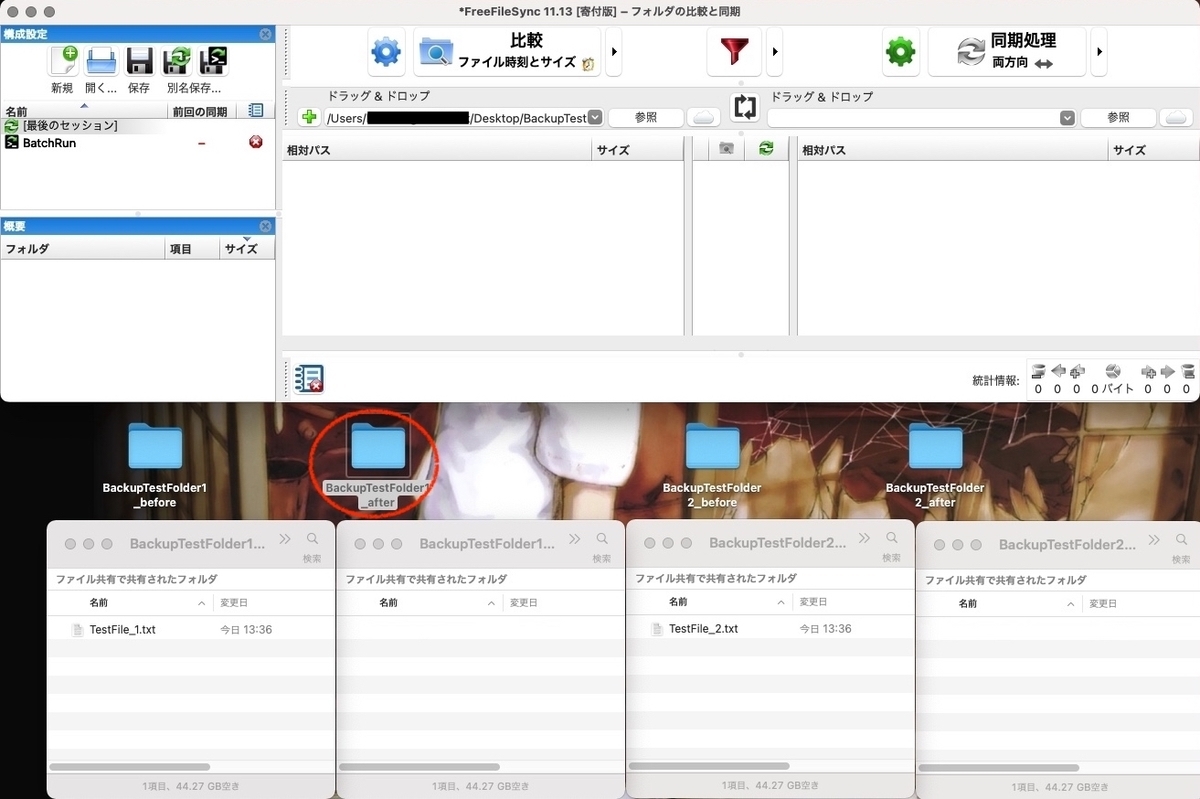The width and height of the screenshot is (1200, 799).
Task: Save configuration using the 保存 floppy icon
Action: pos(138,61)
